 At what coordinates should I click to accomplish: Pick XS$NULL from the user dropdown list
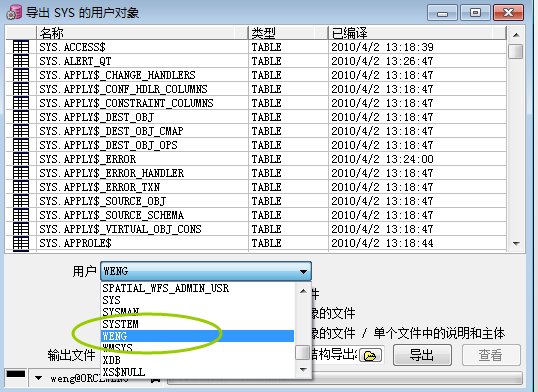coord(124,372)
